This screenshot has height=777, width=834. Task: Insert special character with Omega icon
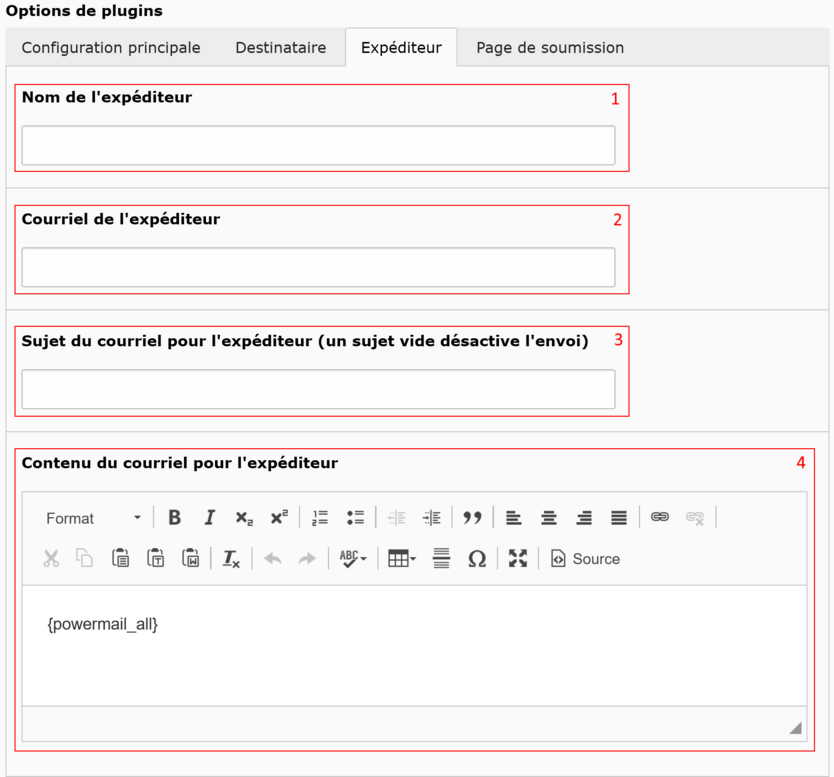click(x=477, y=559)
